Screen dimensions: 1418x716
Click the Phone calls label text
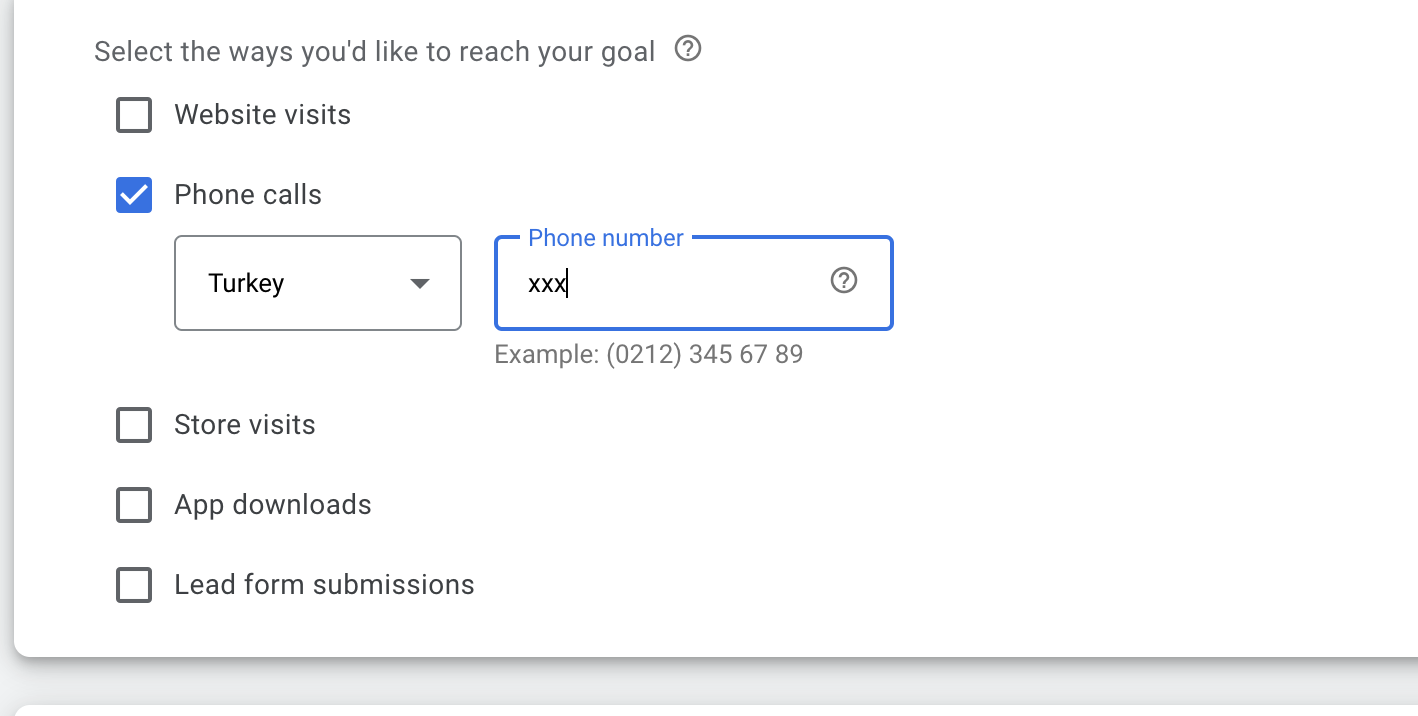248,195
